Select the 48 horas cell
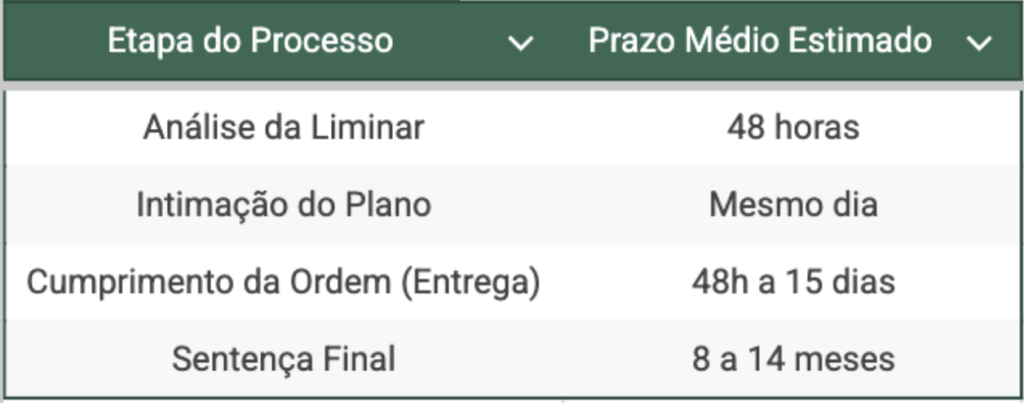 pos(793,128)
